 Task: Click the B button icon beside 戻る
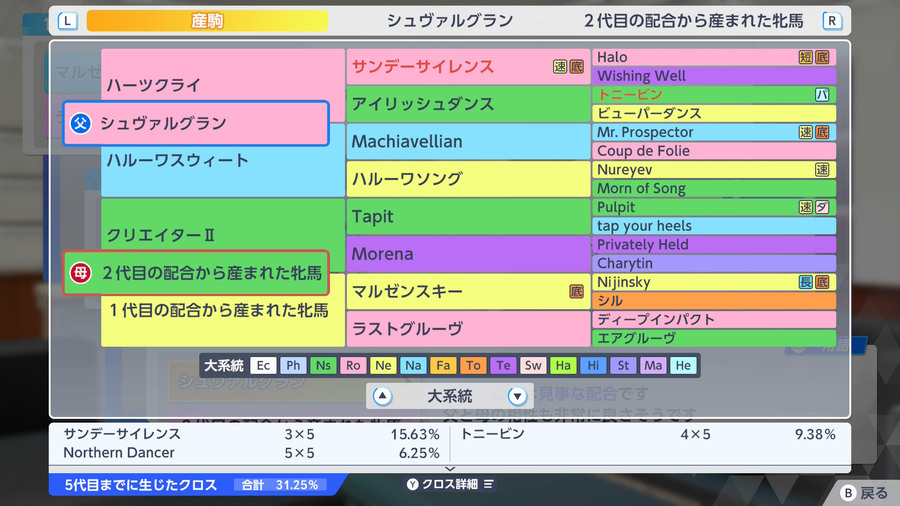coord(848,493)
